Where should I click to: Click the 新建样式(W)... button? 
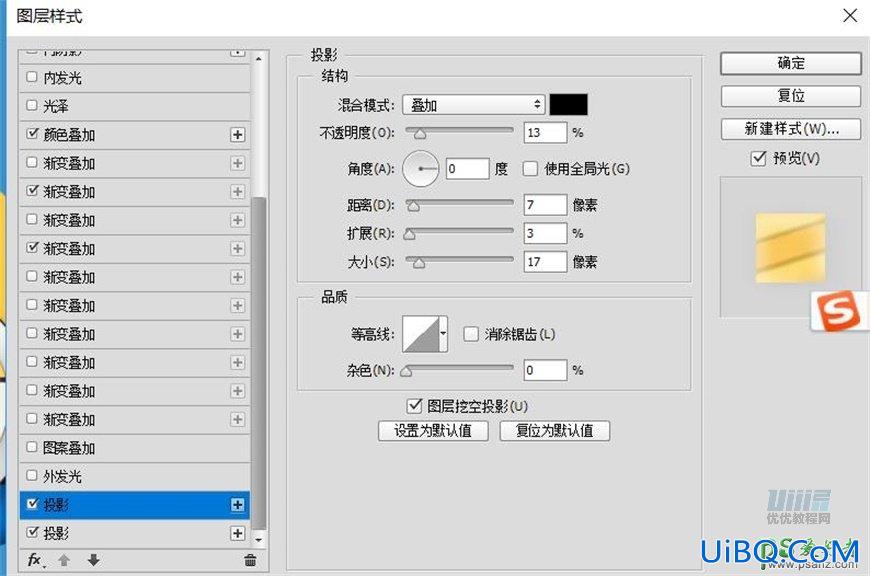pos(791,129)
